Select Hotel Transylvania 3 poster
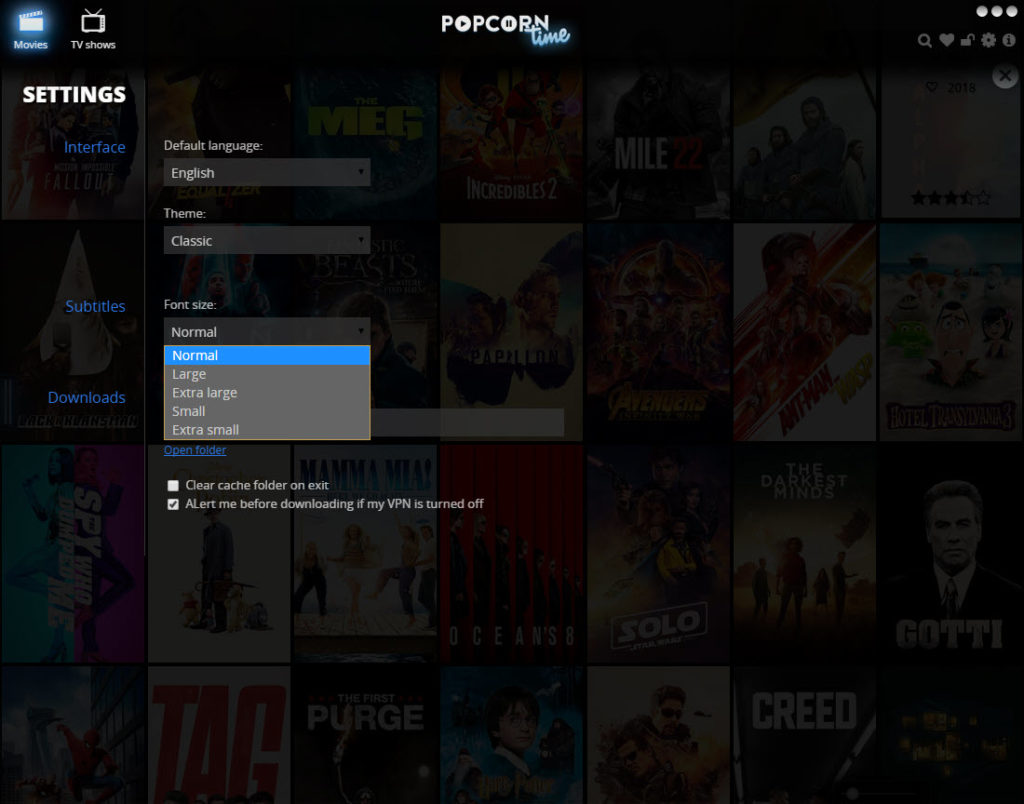 [x=951, y=332]
